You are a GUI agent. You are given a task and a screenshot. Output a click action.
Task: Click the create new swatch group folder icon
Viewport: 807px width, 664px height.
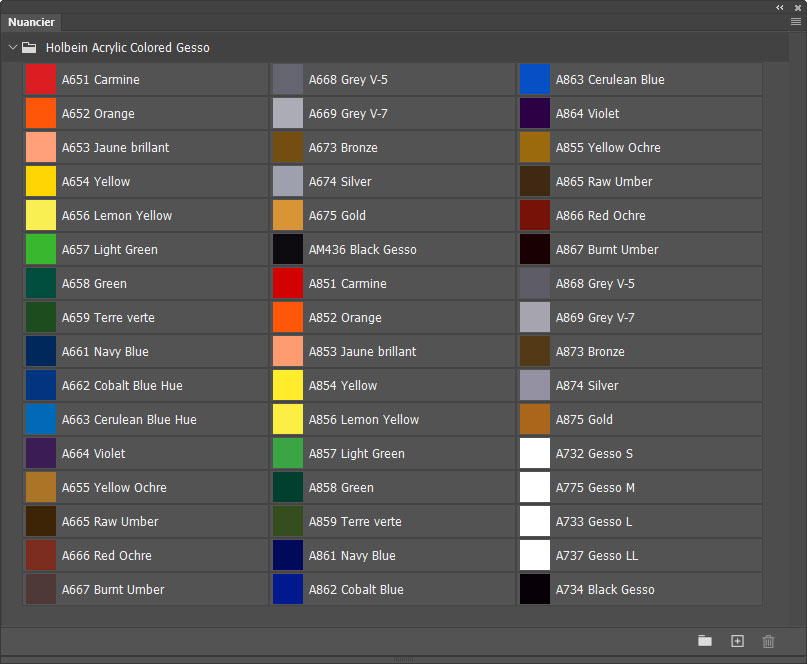click(x=705, y=641)
